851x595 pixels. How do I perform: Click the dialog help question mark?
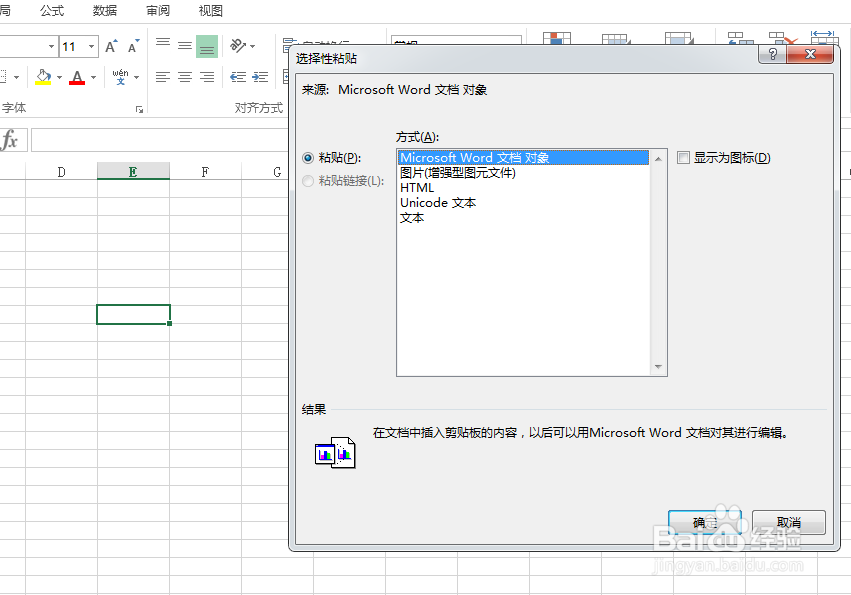[x=772, y=54]
